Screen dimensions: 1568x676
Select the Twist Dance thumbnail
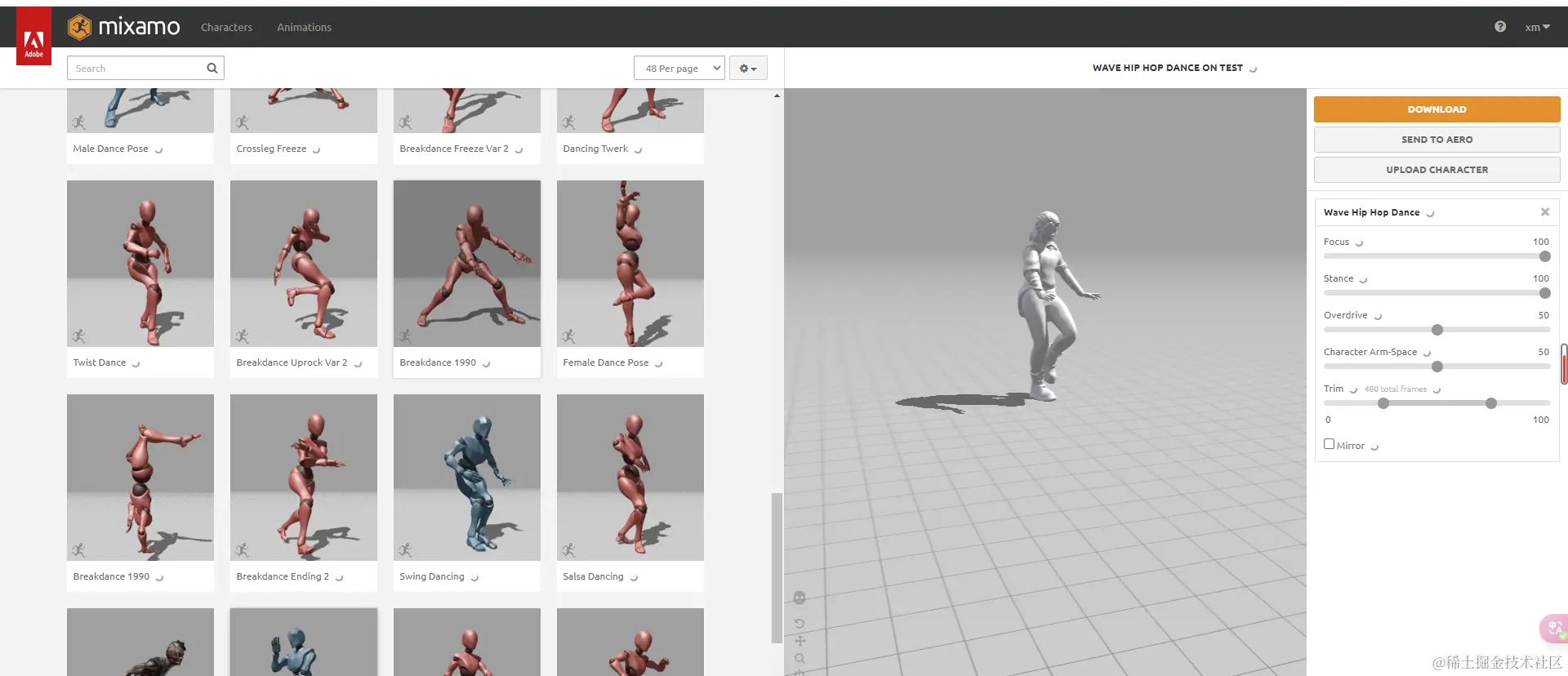pyautogui.click(x=140, y=264)
